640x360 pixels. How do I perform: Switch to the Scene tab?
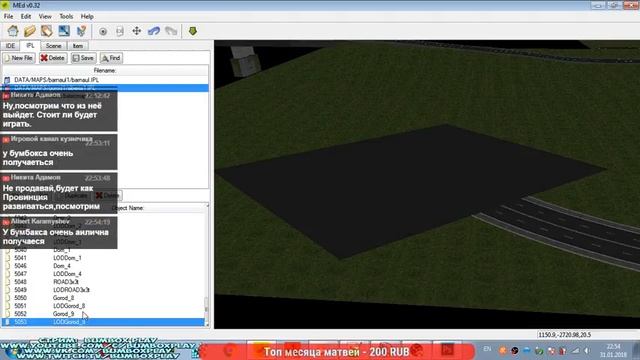pos(53,46)
